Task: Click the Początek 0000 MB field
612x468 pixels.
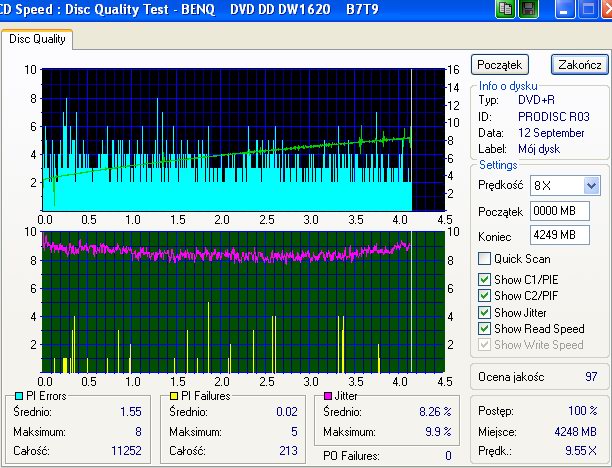Action: click(559, 211)
